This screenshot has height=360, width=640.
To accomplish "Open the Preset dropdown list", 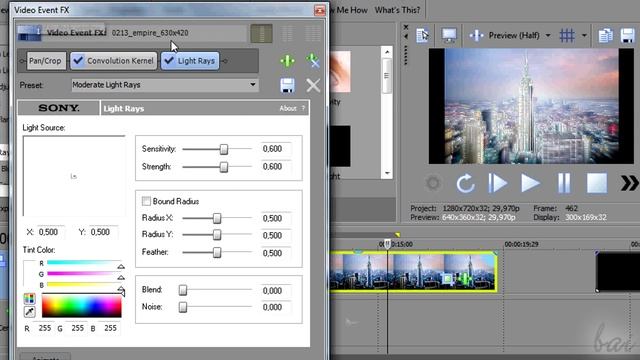I will tap(253, 84).
